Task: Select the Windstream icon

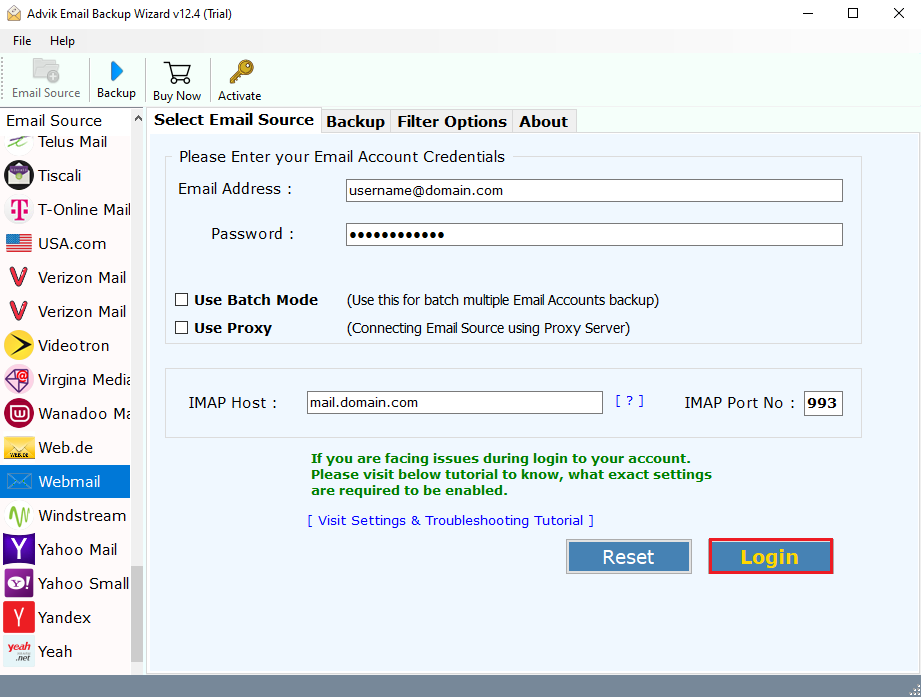Action: (x=19, y=516)
